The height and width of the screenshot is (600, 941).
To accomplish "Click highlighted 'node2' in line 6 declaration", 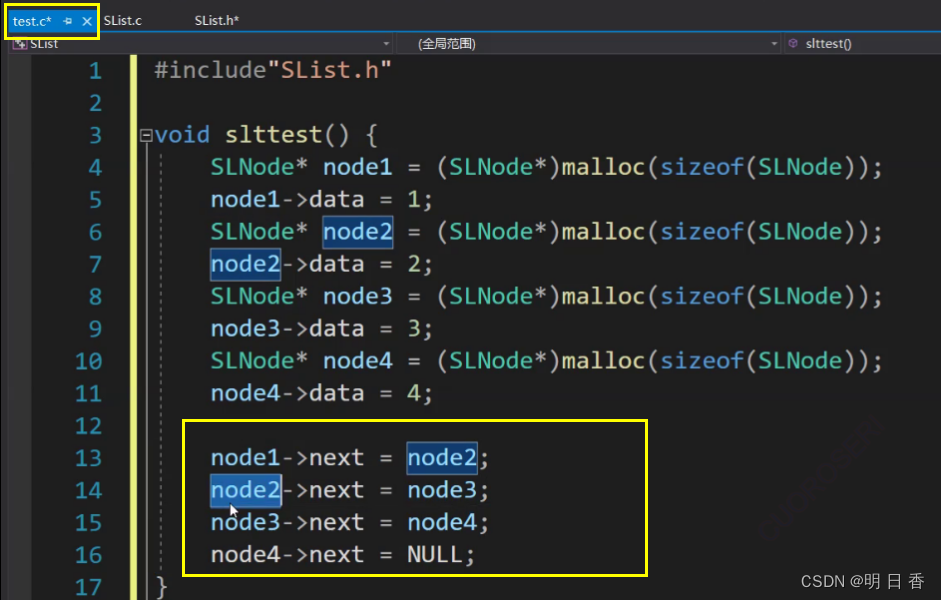I will (x=358, y=232).
